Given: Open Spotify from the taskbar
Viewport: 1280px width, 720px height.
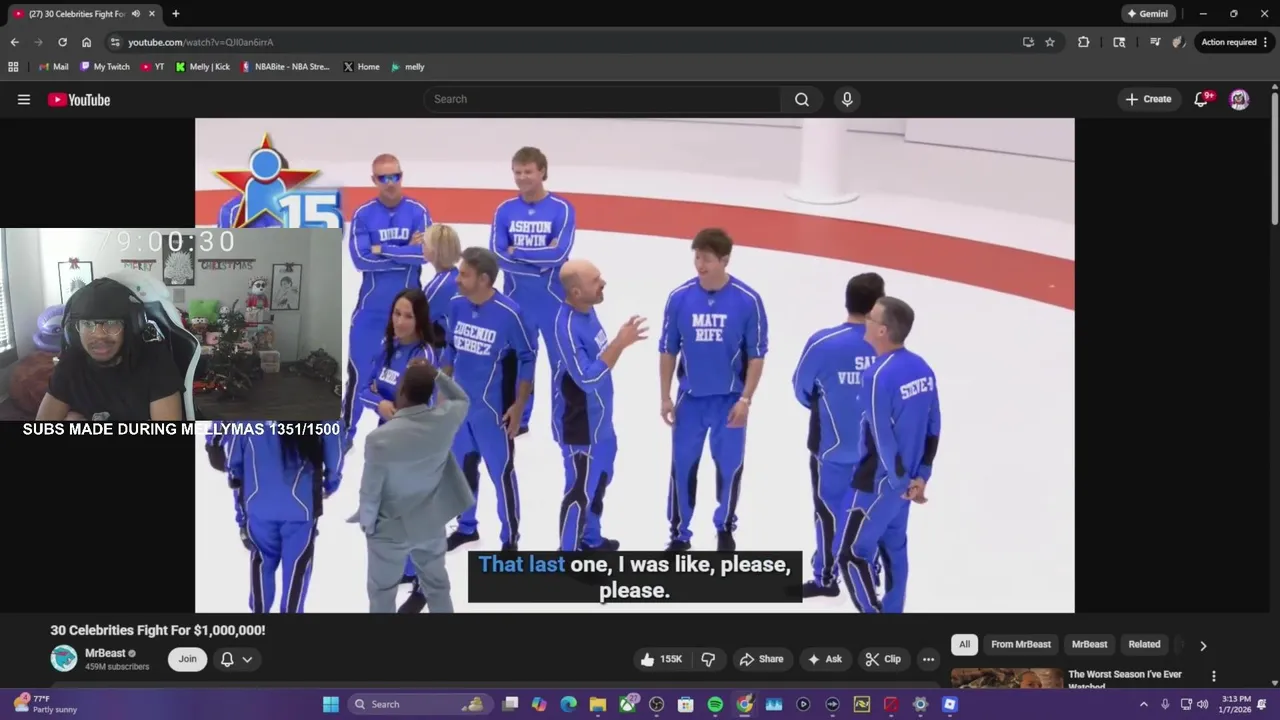Looking at the screenshot, I should [715, 704].
